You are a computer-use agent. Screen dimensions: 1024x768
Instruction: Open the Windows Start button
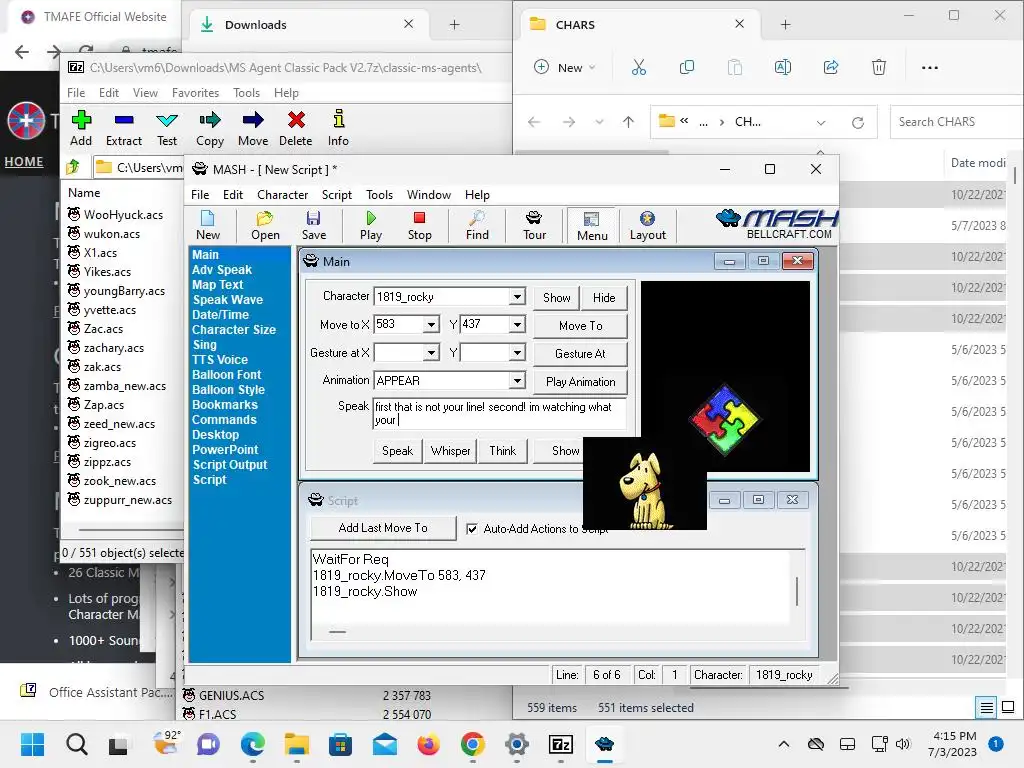coord(32,744)
